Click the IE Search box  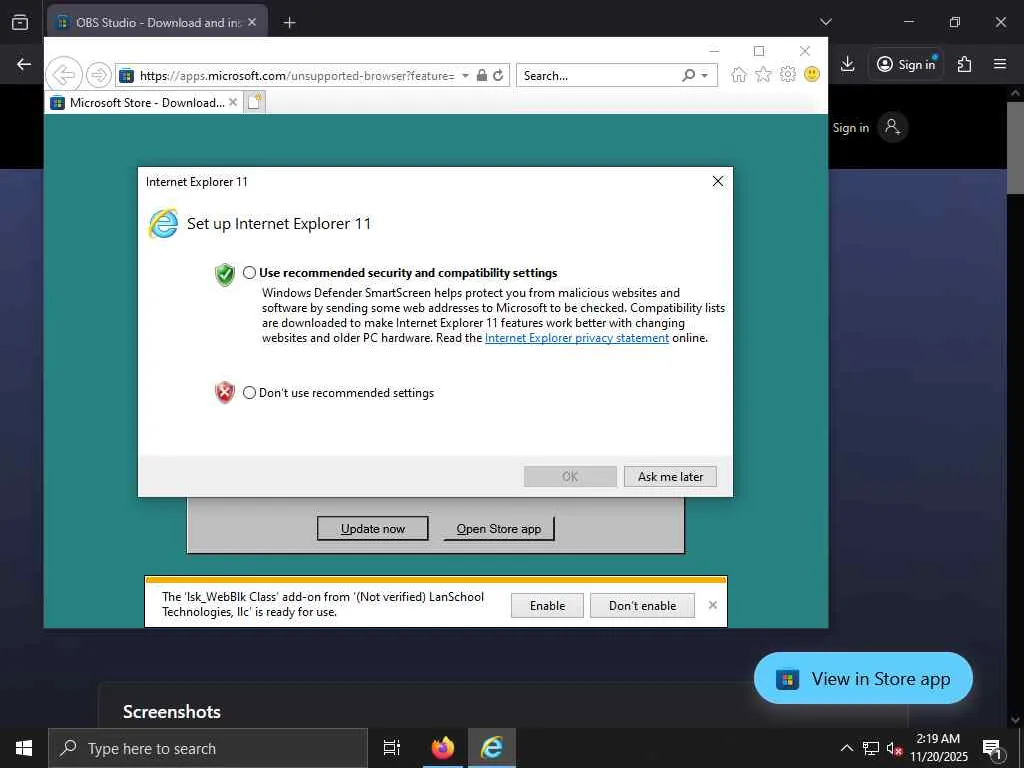pyautogui.click(x=598, y=76)
